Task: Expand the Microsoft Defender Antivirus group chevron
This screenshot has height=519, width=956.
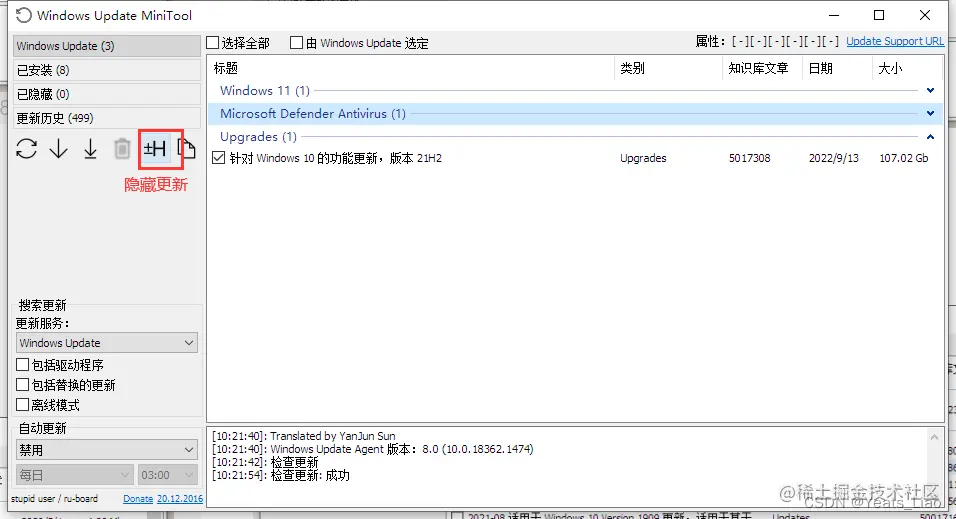Action: tap(930, 113)
